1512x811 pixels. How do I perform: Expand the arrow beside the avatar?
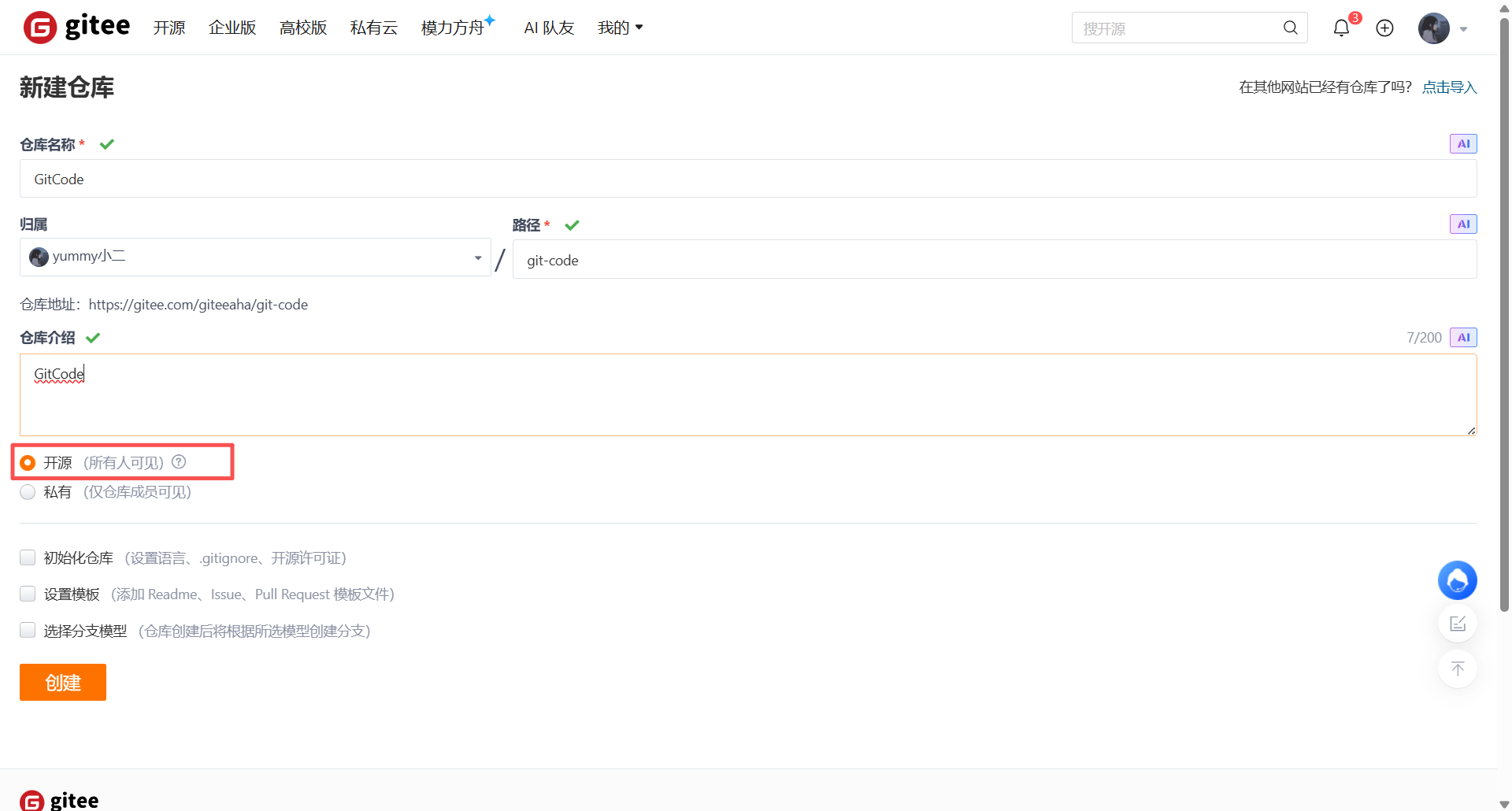[1463, 29]
